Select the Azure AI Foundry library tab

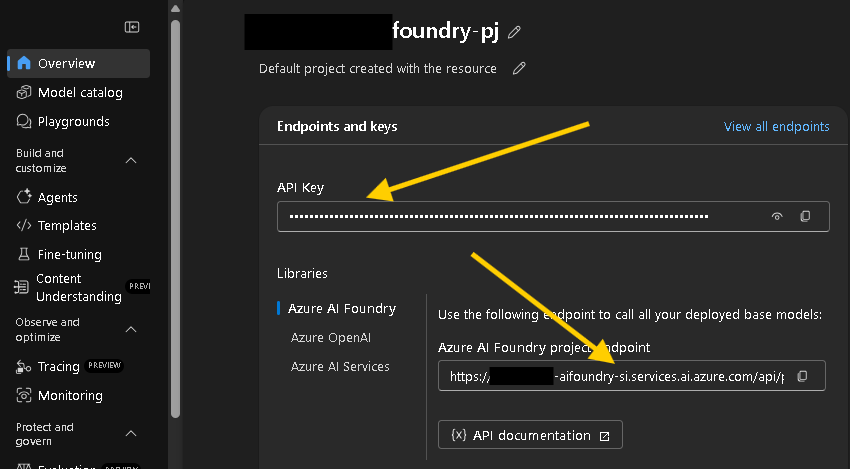pyautogui.click(x=342, y=309)
